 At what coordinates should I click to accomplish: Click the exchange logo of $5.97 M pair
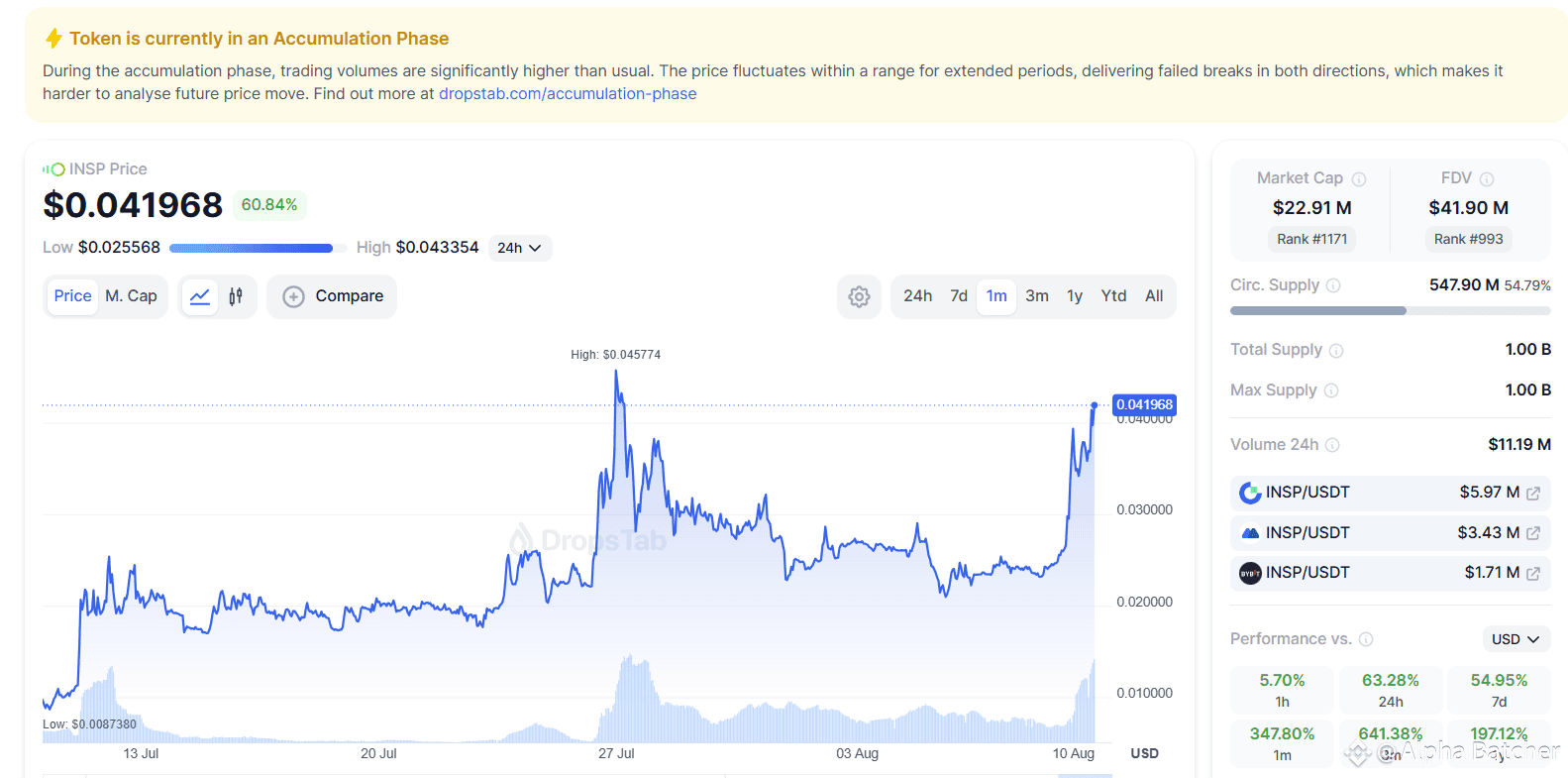coord(1251,493)
